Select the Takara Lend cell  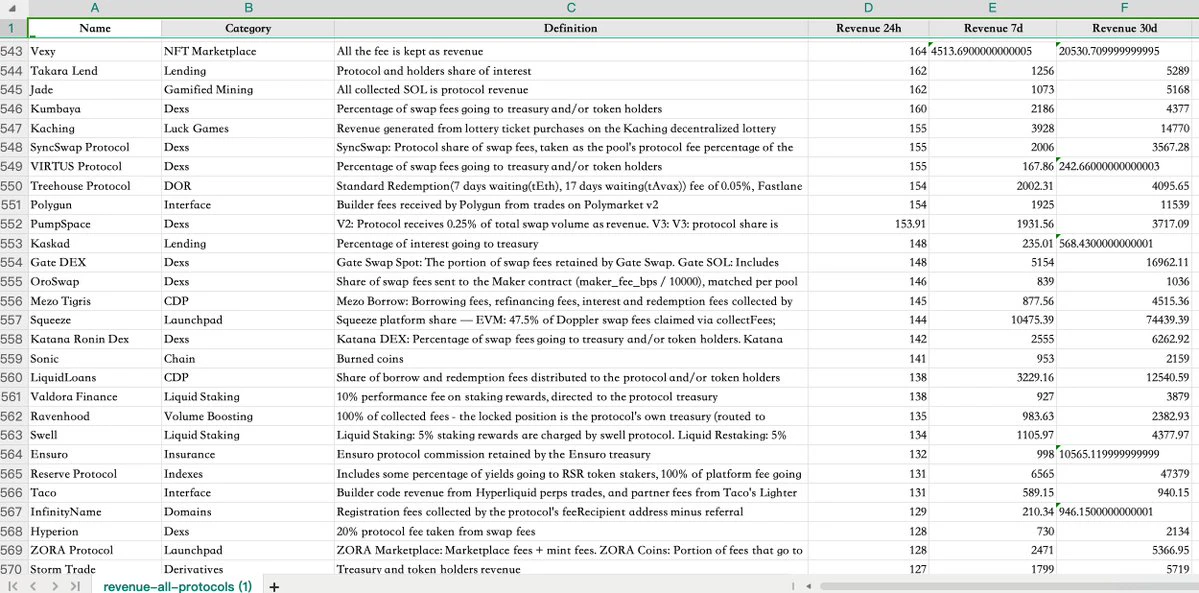[x=95, y=71]
